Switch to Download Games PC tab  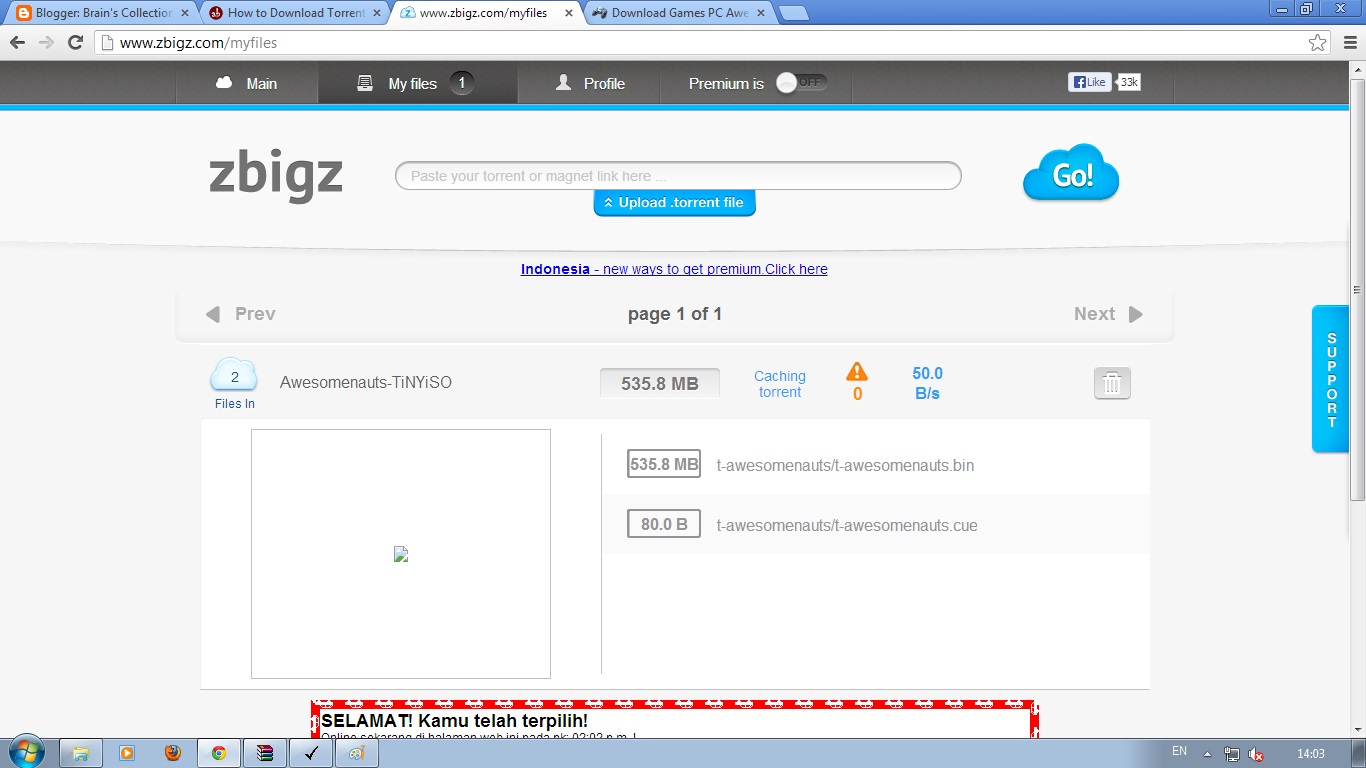[x=679, y=13]
